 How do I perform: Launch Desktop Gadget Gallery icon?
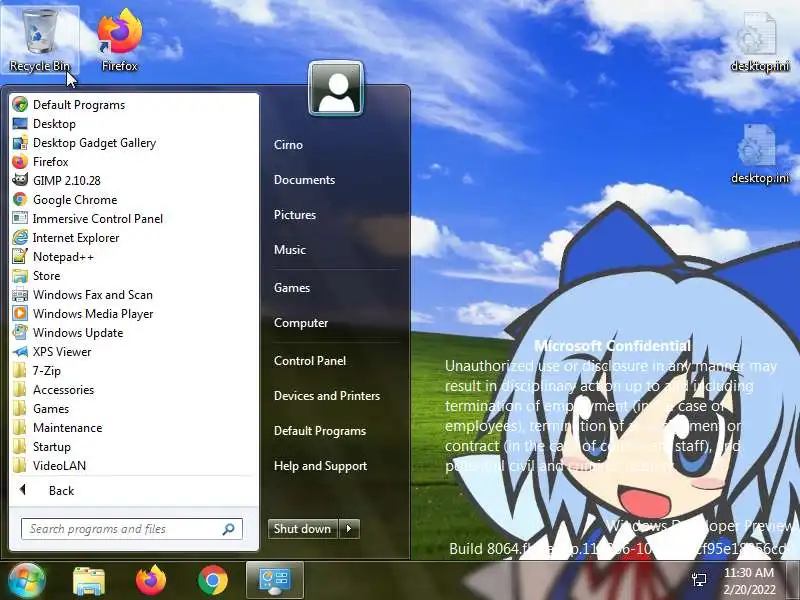(20, 142)
